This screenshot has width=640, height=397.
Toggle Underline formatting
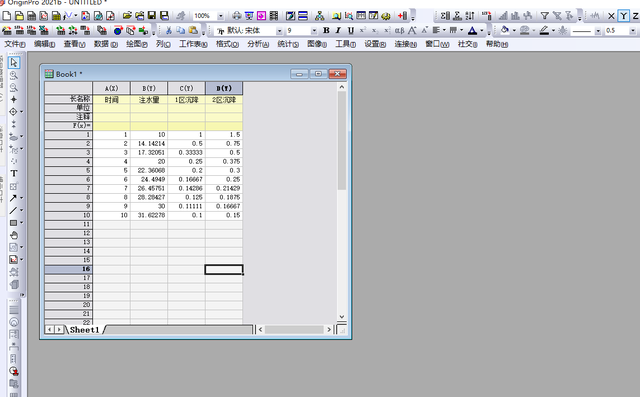pyautogui.click(x=351, y=30)
